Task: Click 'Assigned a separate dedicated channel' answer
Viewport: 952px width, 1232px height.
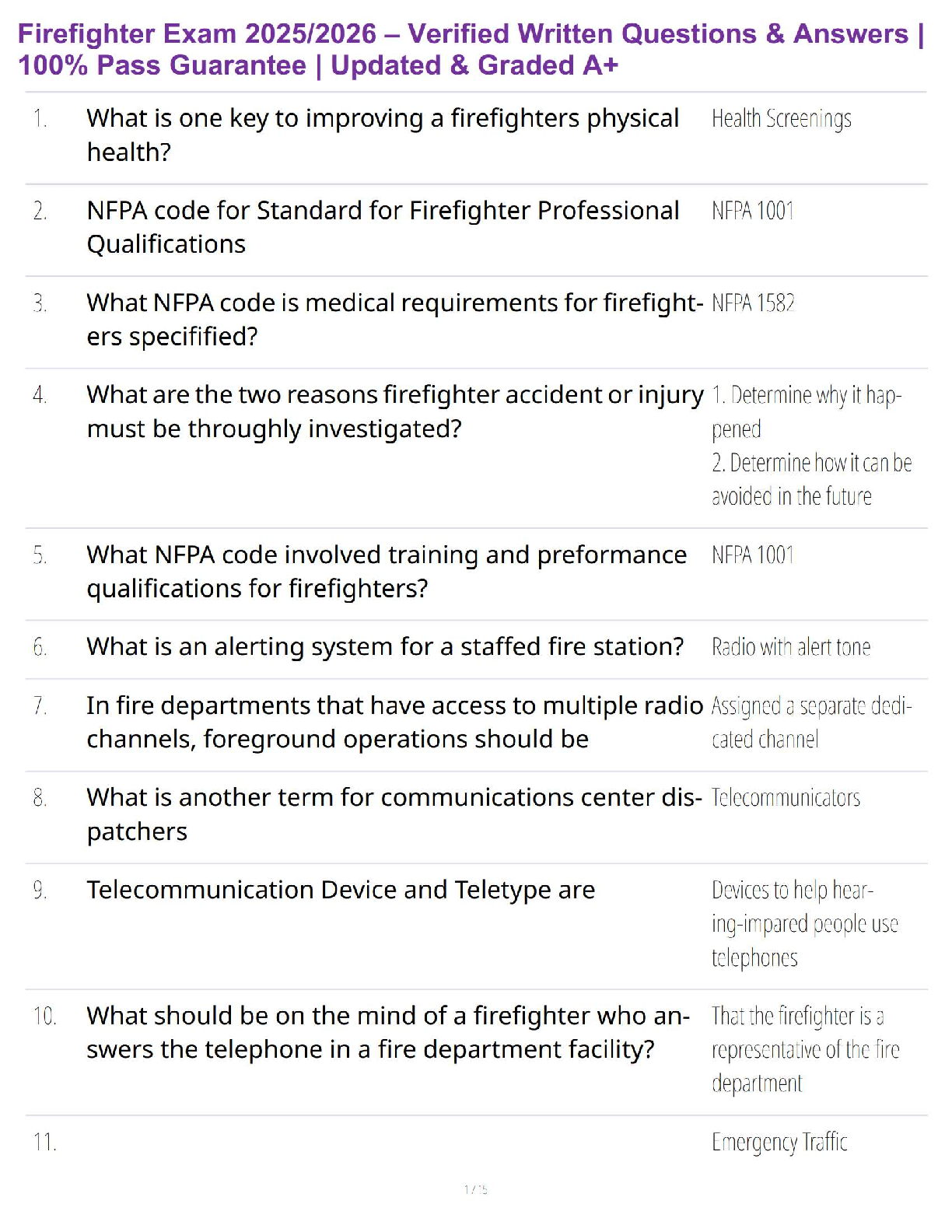Action: pos(810,722)
